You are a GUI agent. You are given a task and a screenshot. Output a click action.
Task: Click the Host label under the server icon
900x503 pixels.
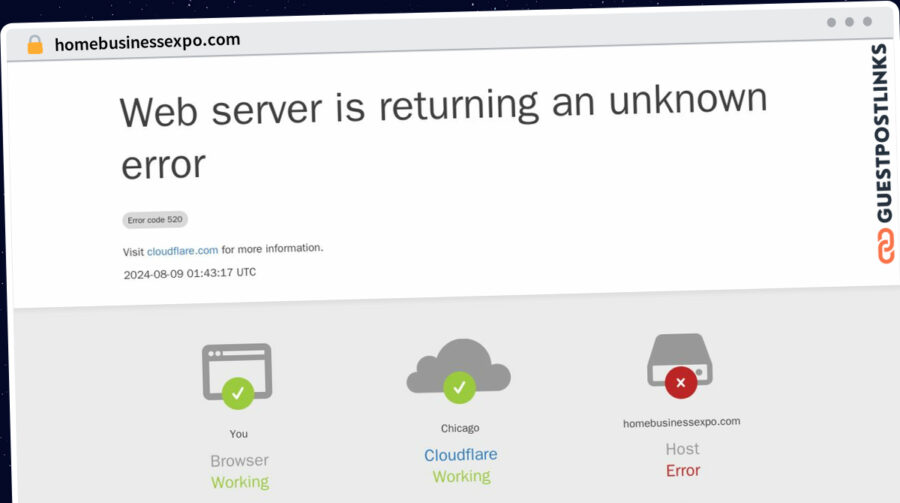point(682,449)
